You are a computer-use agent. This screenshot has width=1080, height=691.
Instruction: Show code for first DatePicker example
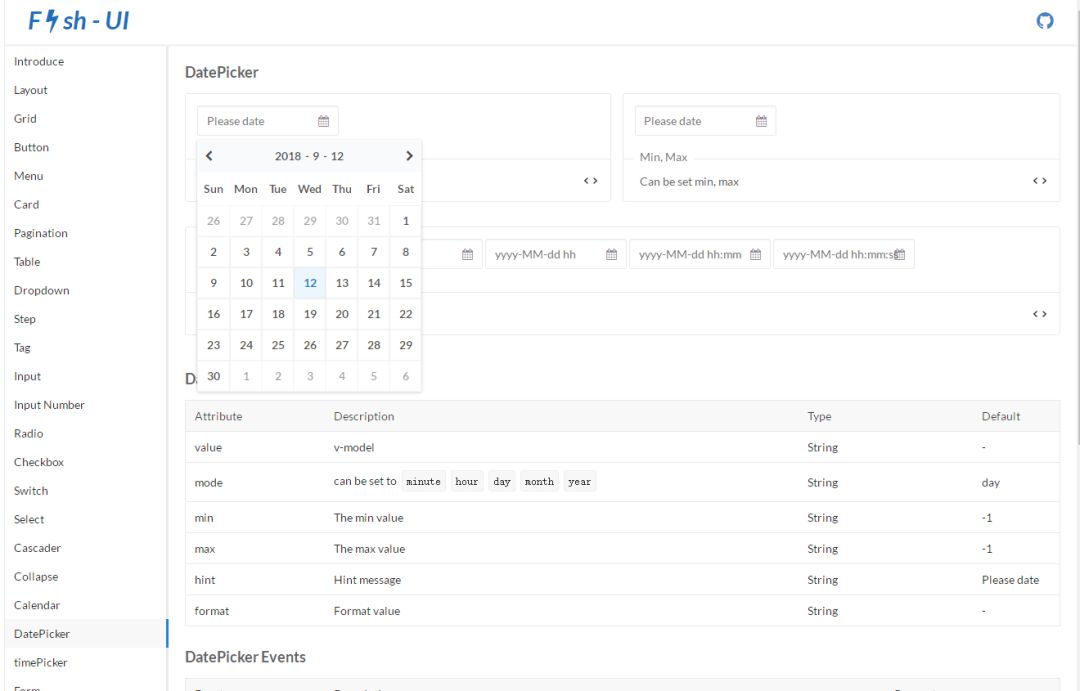tap(590, 181)
